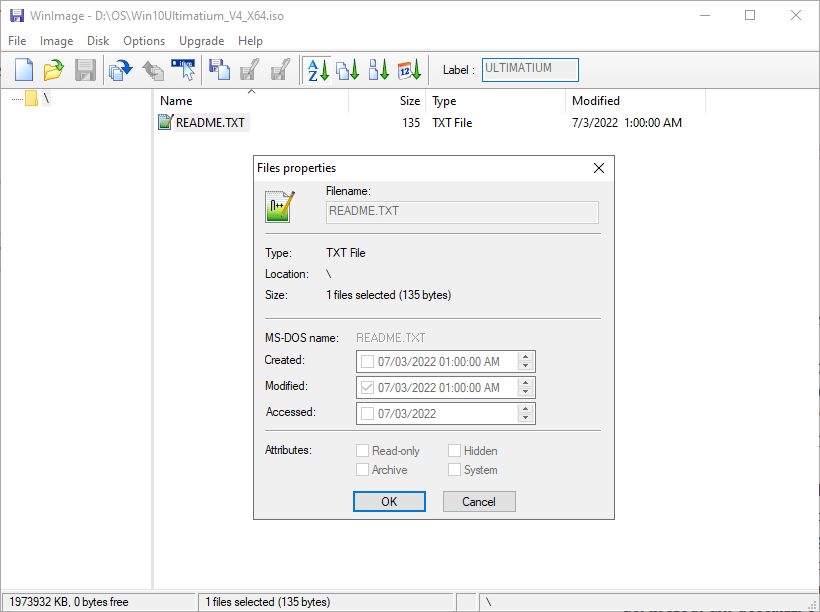Click the first Write disk pencil icon
This screenshot has width=820, height=612.
tap(249, 70)
